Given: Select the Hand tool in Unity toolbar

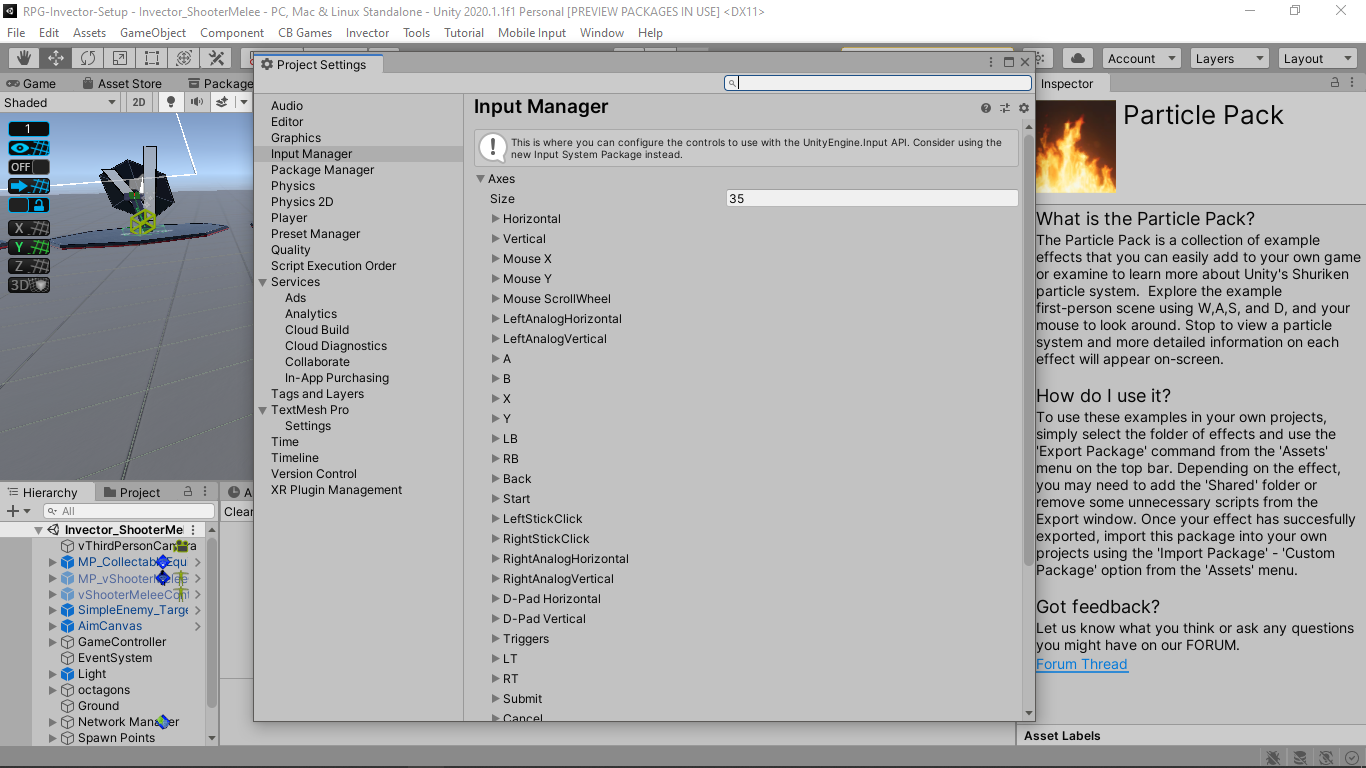Looking at the screenshot, I should 24,58.
